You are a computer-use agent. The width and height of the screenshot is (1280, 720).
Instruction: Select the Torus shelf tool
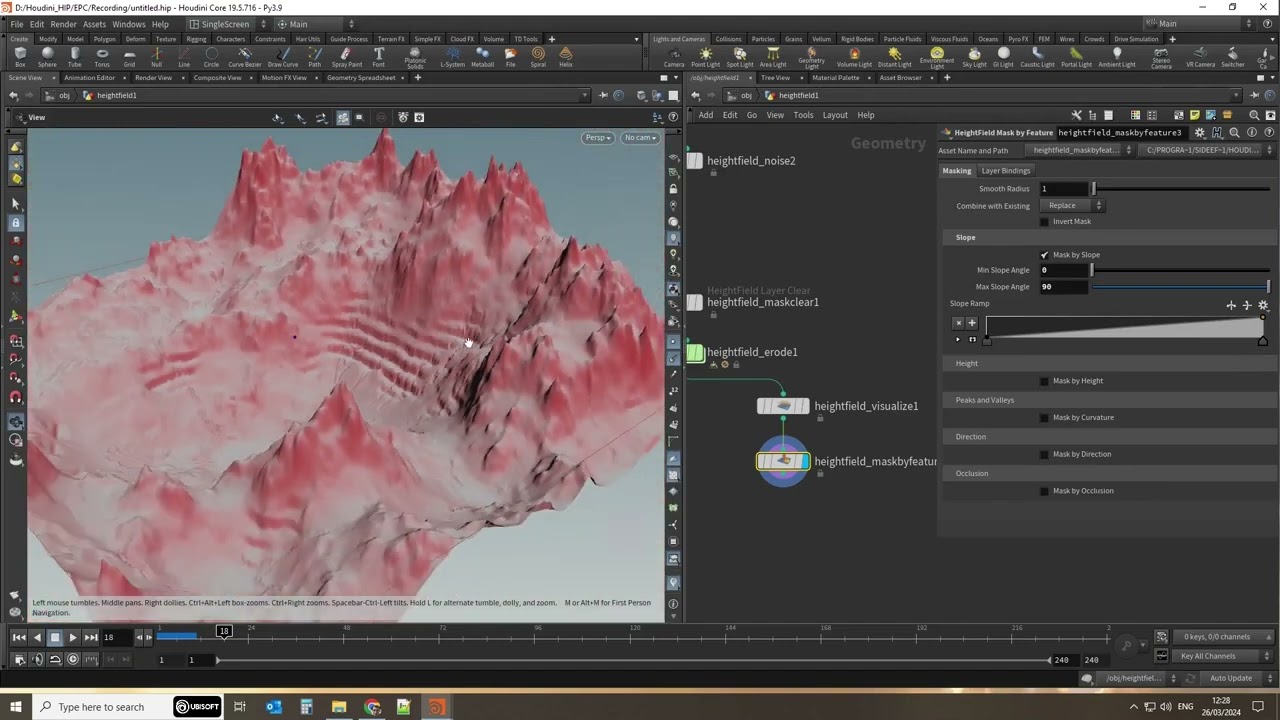point(102,57)
